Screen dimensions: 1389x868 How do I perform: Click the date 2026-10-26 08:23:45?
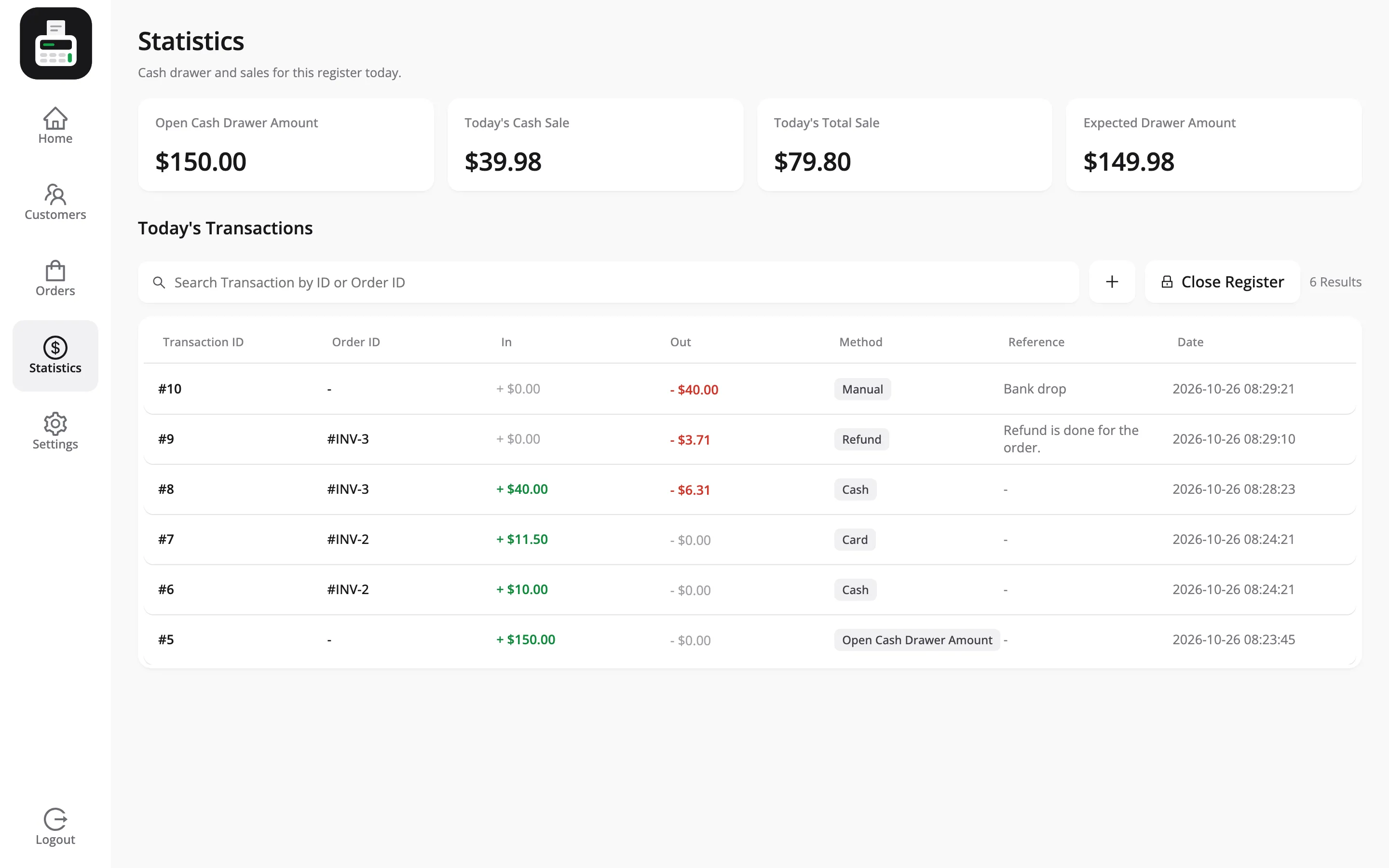pos(1233,639)
